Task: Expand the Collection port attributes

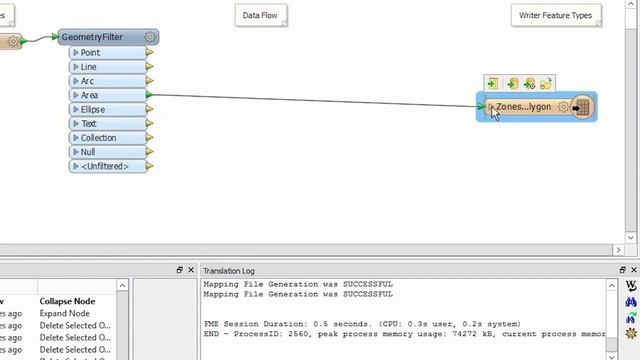Action: (x=76, y=138)
